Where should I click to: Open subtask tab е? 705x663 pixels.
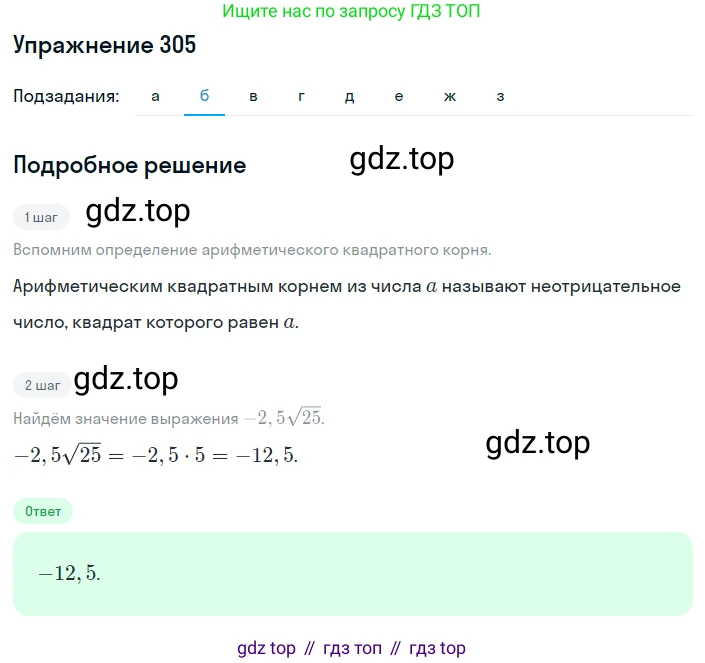[399, 96]
